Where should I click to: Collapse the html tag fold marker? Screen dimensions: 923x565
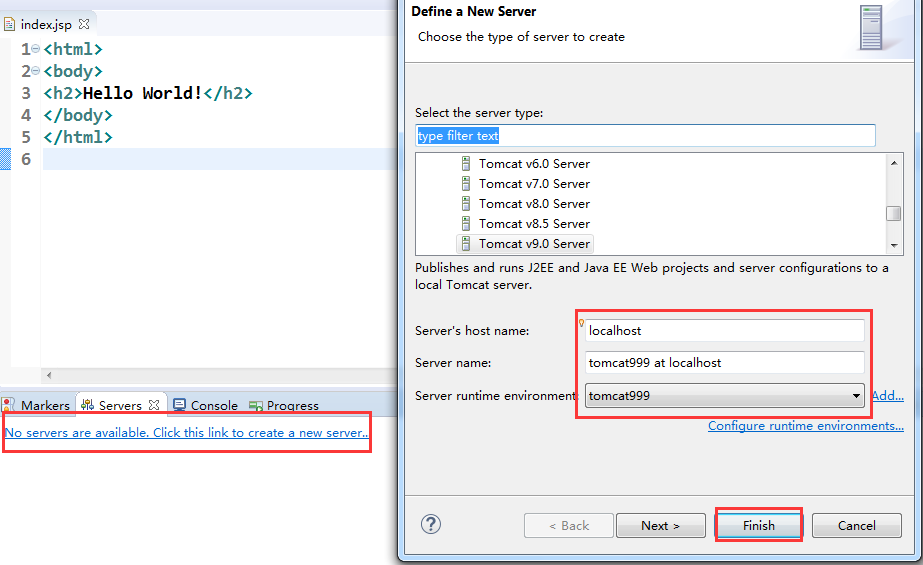point(36,49)
